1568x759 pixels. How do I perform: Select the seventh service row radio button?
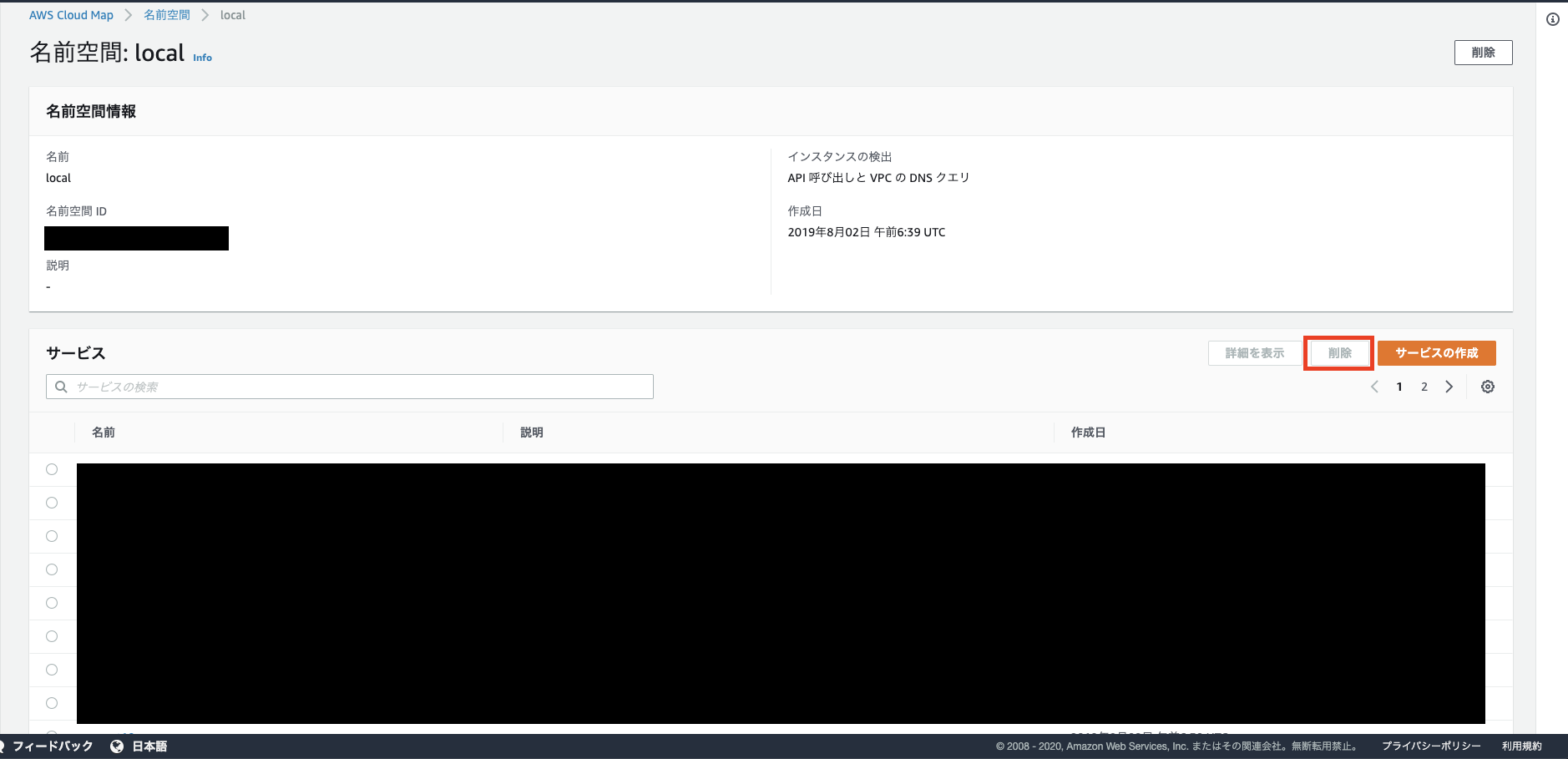coord(52,670)
